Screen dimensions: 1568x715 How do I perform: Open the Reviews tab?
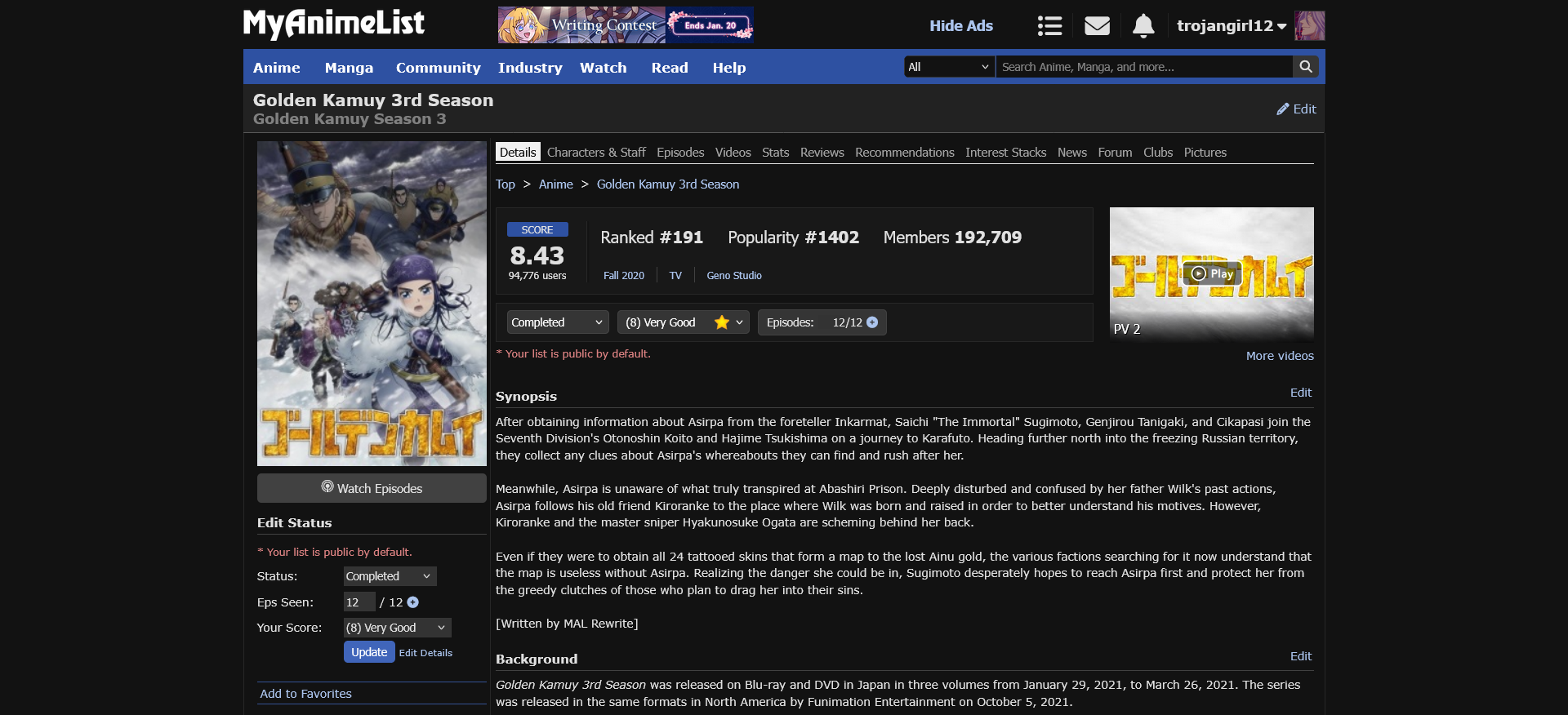[x=822, y=153]
